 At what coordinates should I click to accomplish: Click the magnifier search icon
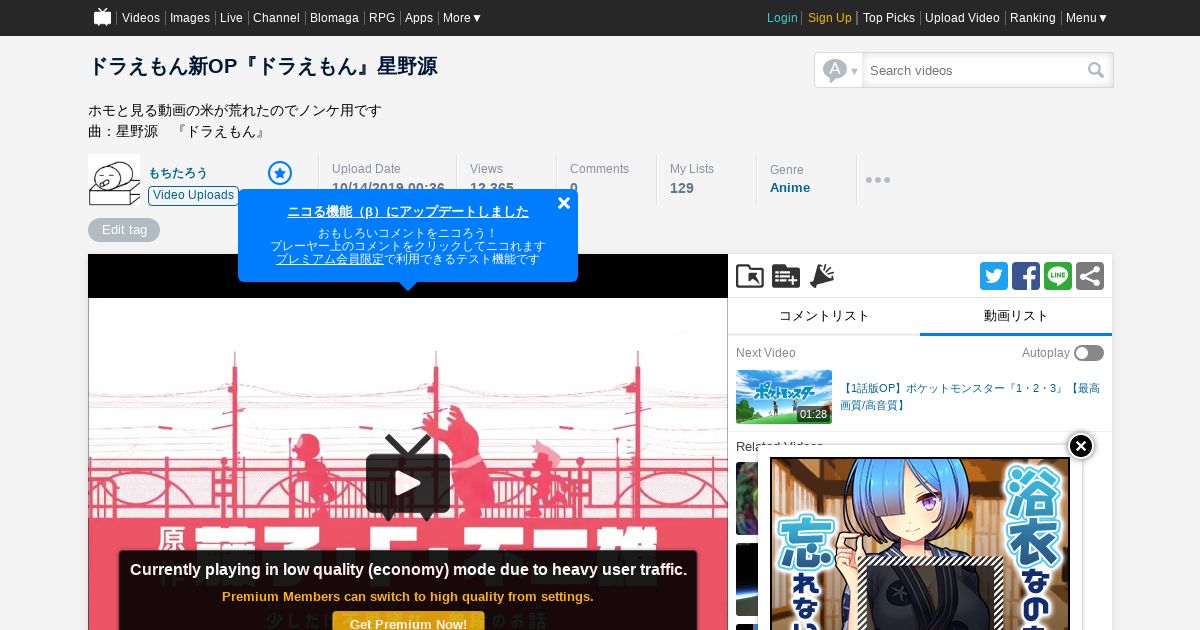click(x=1096, y=70)
